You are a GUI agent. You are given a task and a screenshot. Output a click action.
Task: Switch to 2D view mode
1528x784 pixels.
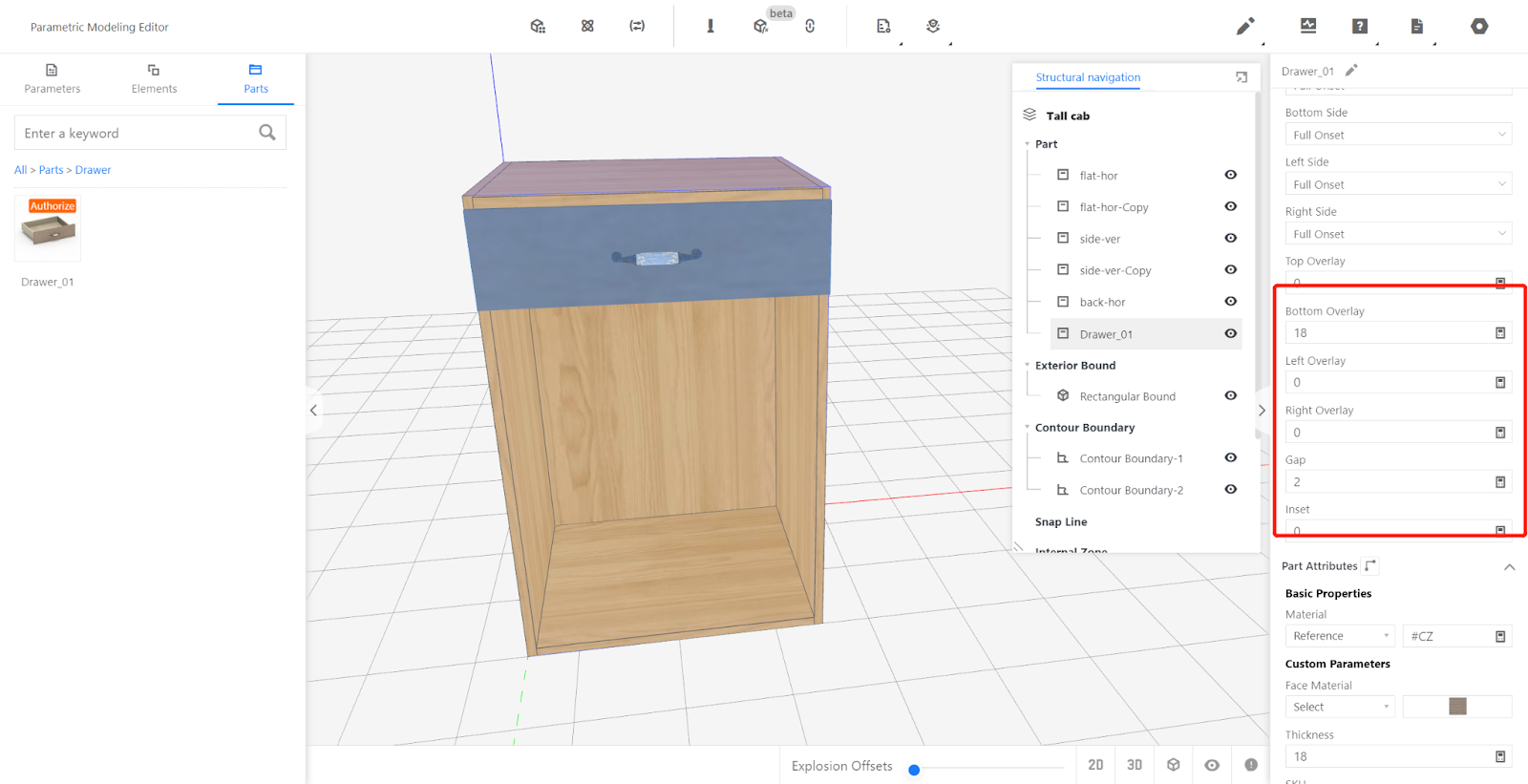pos(1095,765)
